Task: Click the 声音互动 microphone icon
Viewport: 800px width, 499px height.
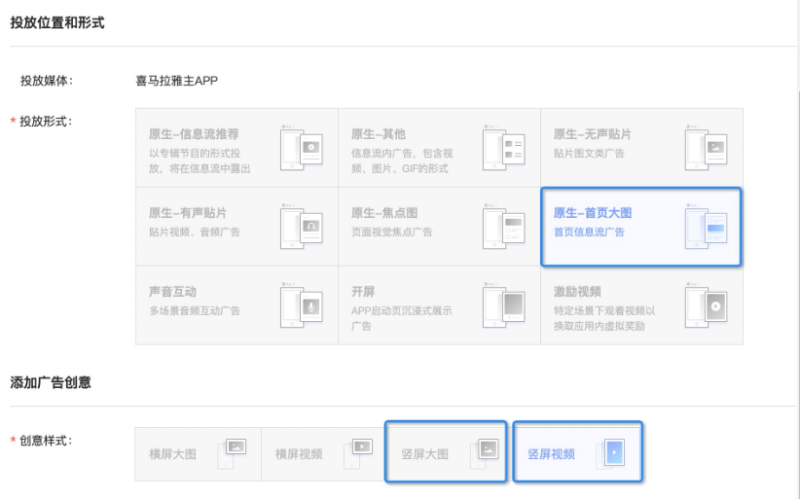Action: [305, 305]
